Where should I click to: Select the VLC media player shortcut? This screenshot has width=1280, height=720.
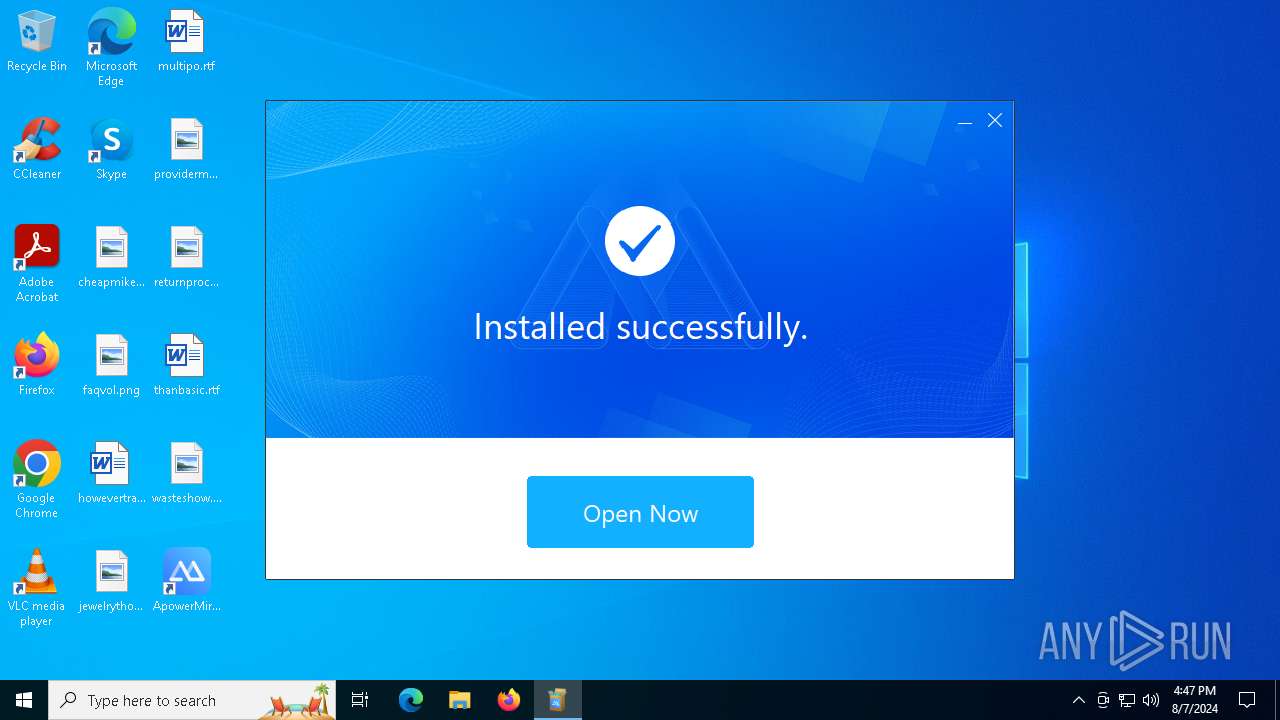point(37,588)
